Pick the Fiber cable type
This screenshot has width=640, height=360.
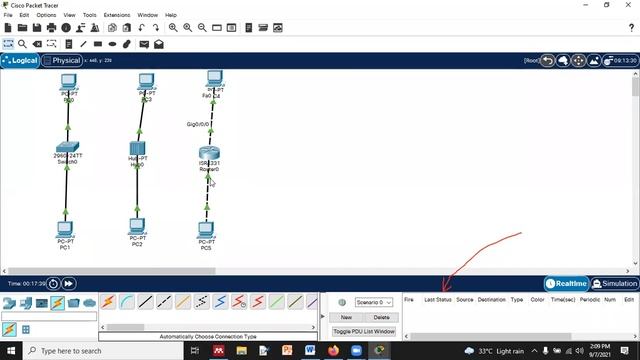183,302
